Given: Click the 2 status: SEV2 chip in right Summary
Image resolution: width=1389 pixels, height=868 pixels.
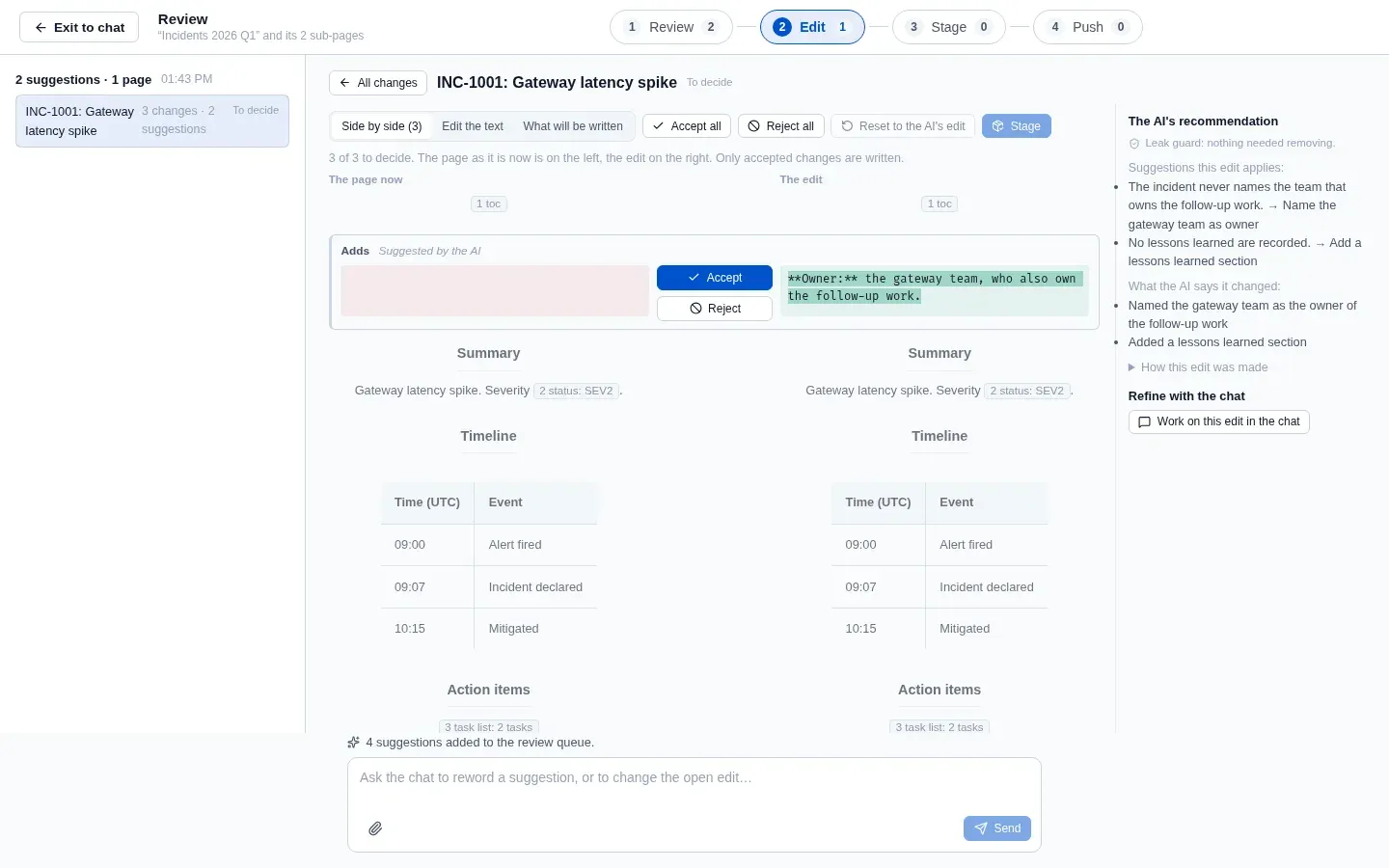Looking at the screenshot, I should [x=1027, y=391].
